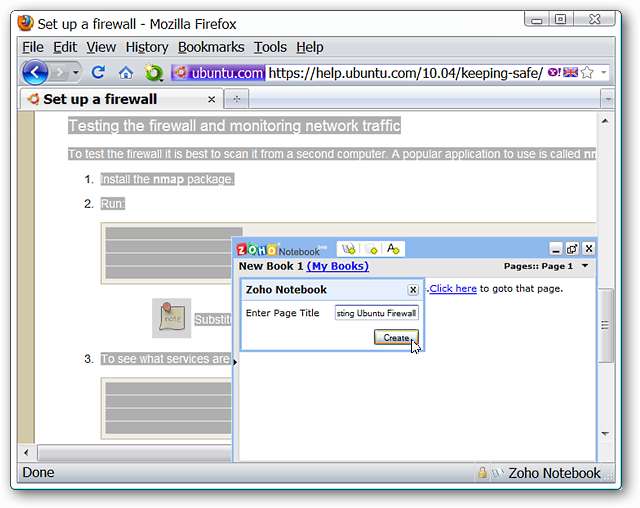Screen dimensions: 640x508
Task: Click horizontal scrollbar left arrow
Action: click(x=27, y=452)
